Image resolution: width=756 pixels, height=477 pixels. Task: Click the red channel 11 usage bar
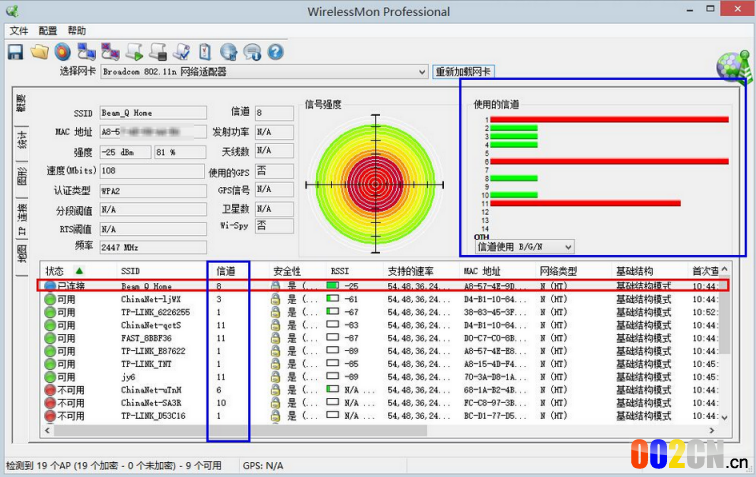point(585,204)
